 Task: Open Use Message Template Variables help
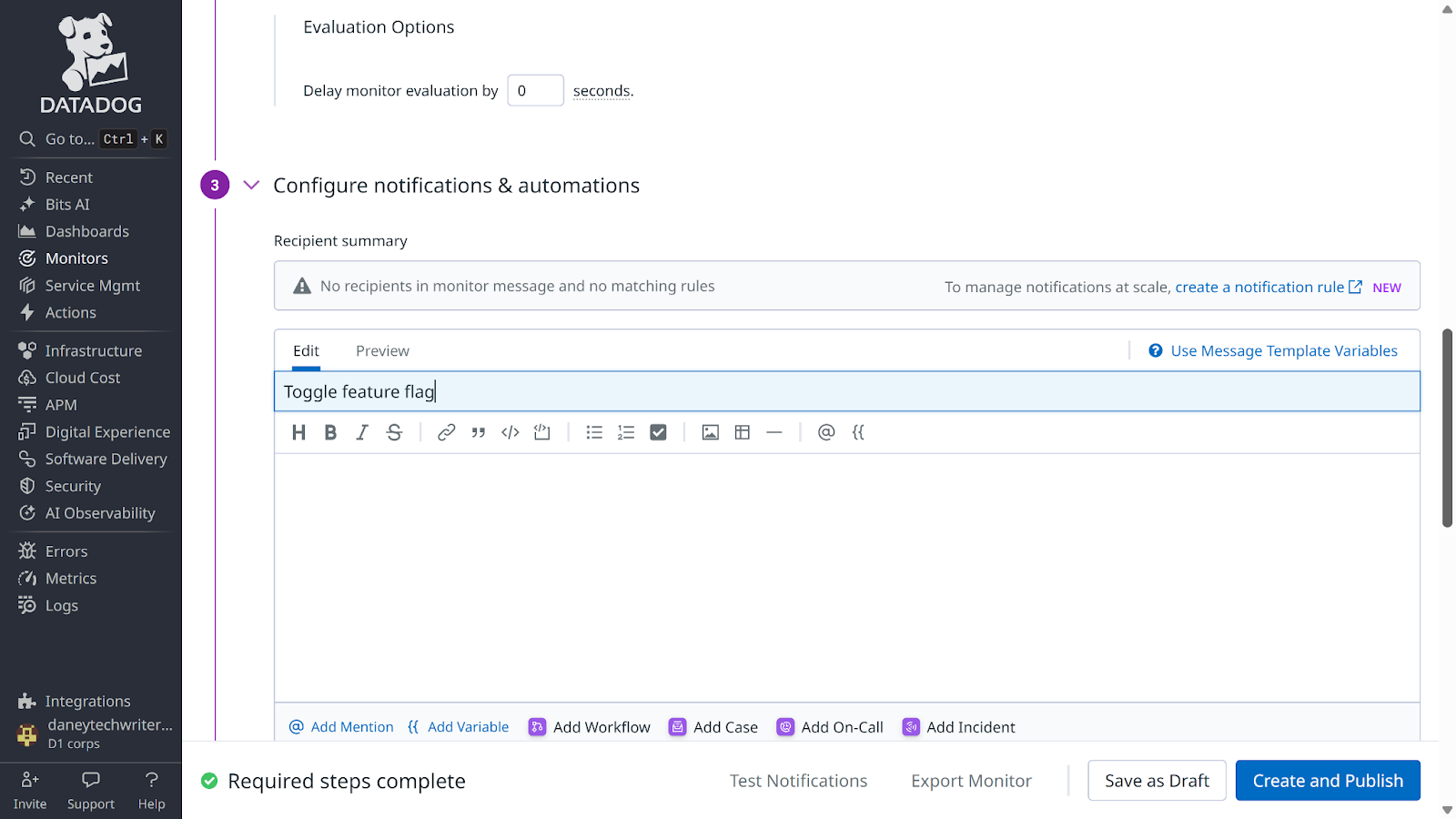tap(1273, 350)
